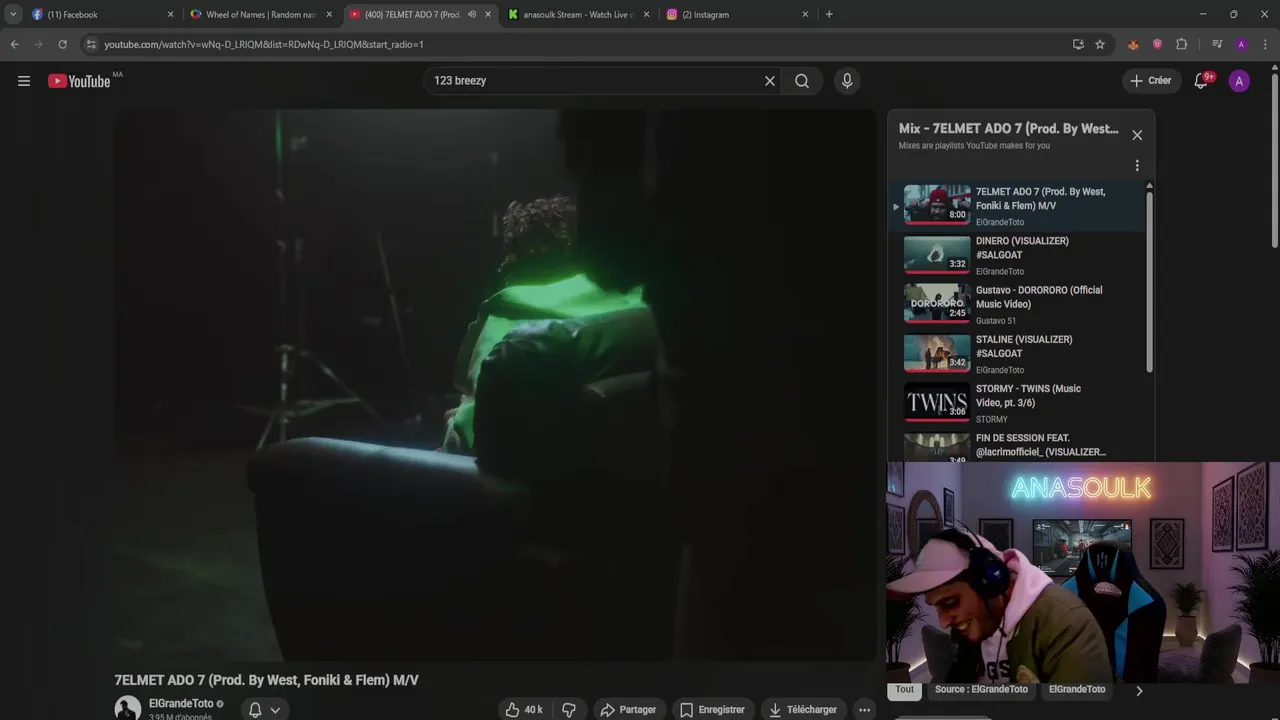Click the Télécharger download button
The image size is (1280, 720).
pyautogui.click(x=802, y=709)
